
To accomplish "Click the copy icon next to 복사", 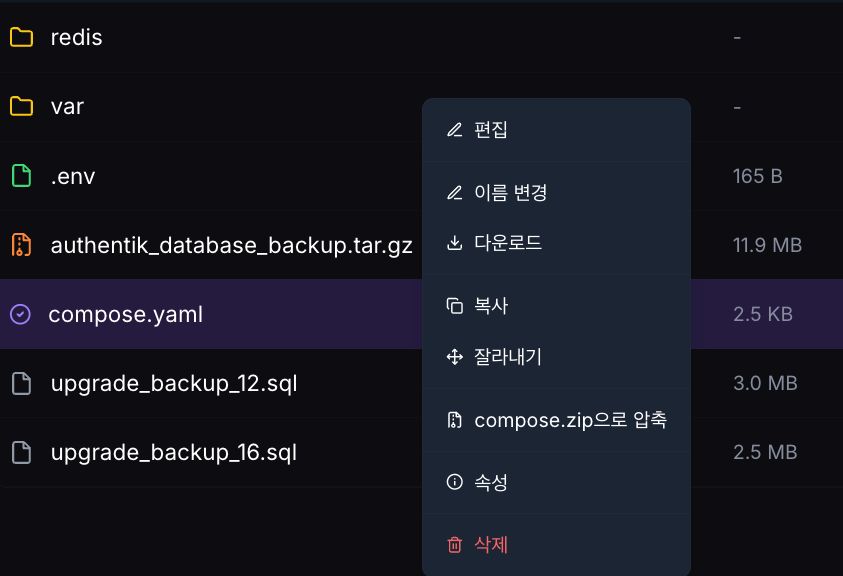I will (455, 306).
